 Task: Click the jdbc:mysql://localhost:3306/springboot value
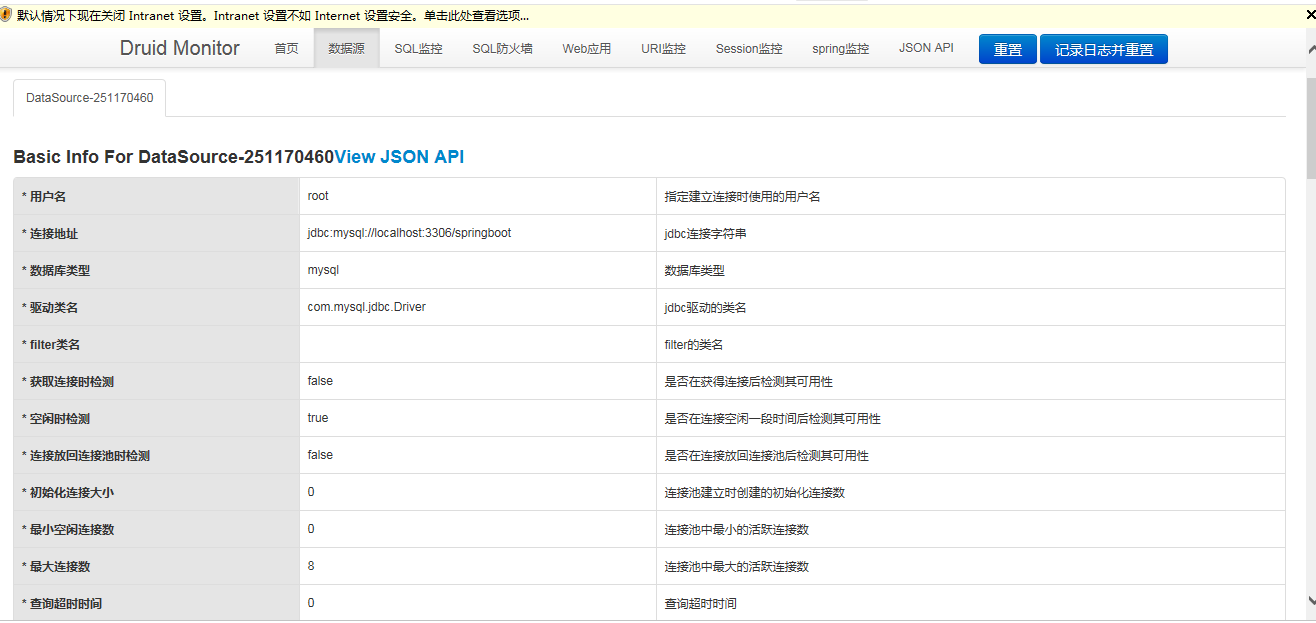[x=409, y=233]
